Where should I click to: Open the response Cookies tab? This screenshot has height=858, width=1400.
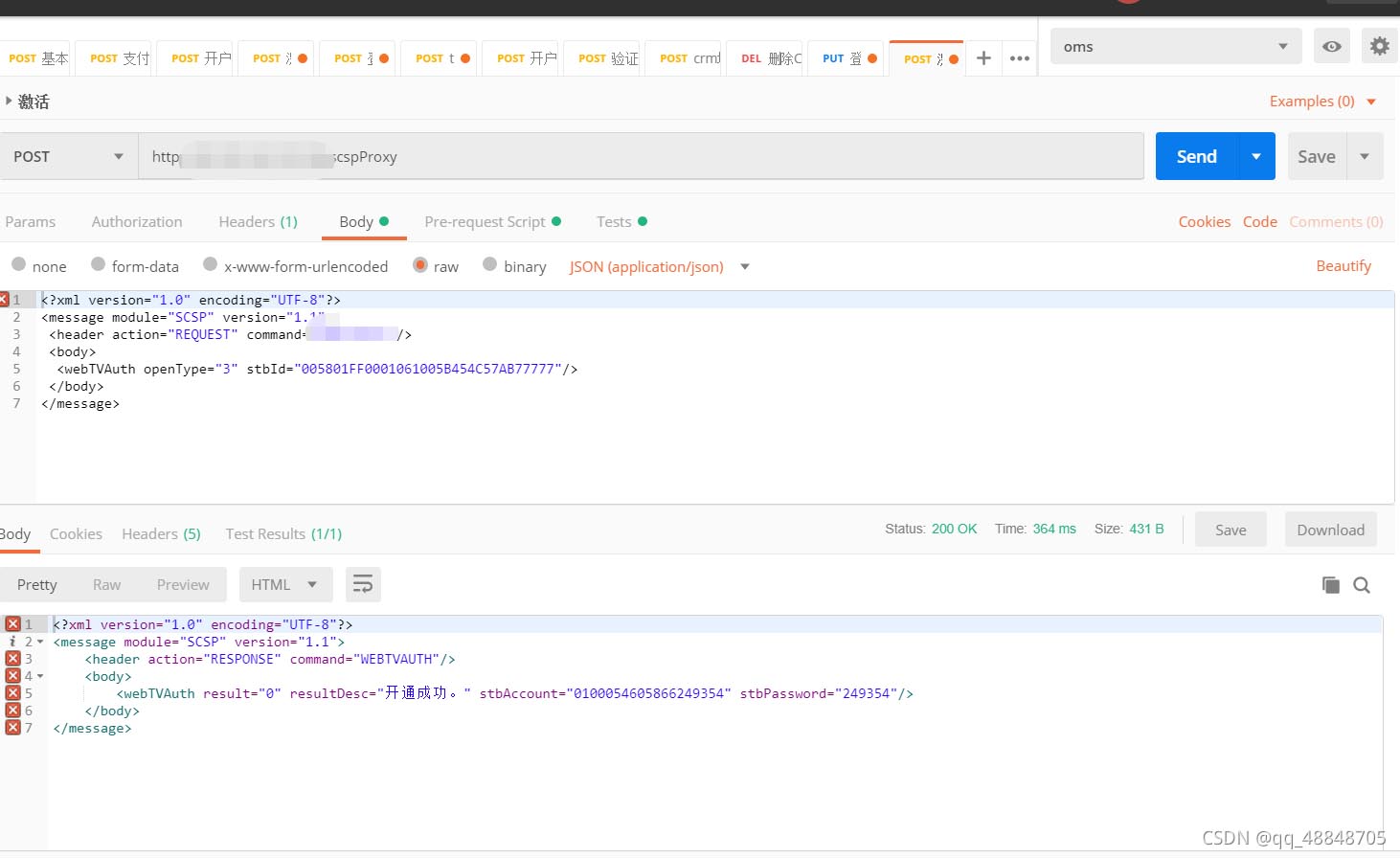pos(76,533)
